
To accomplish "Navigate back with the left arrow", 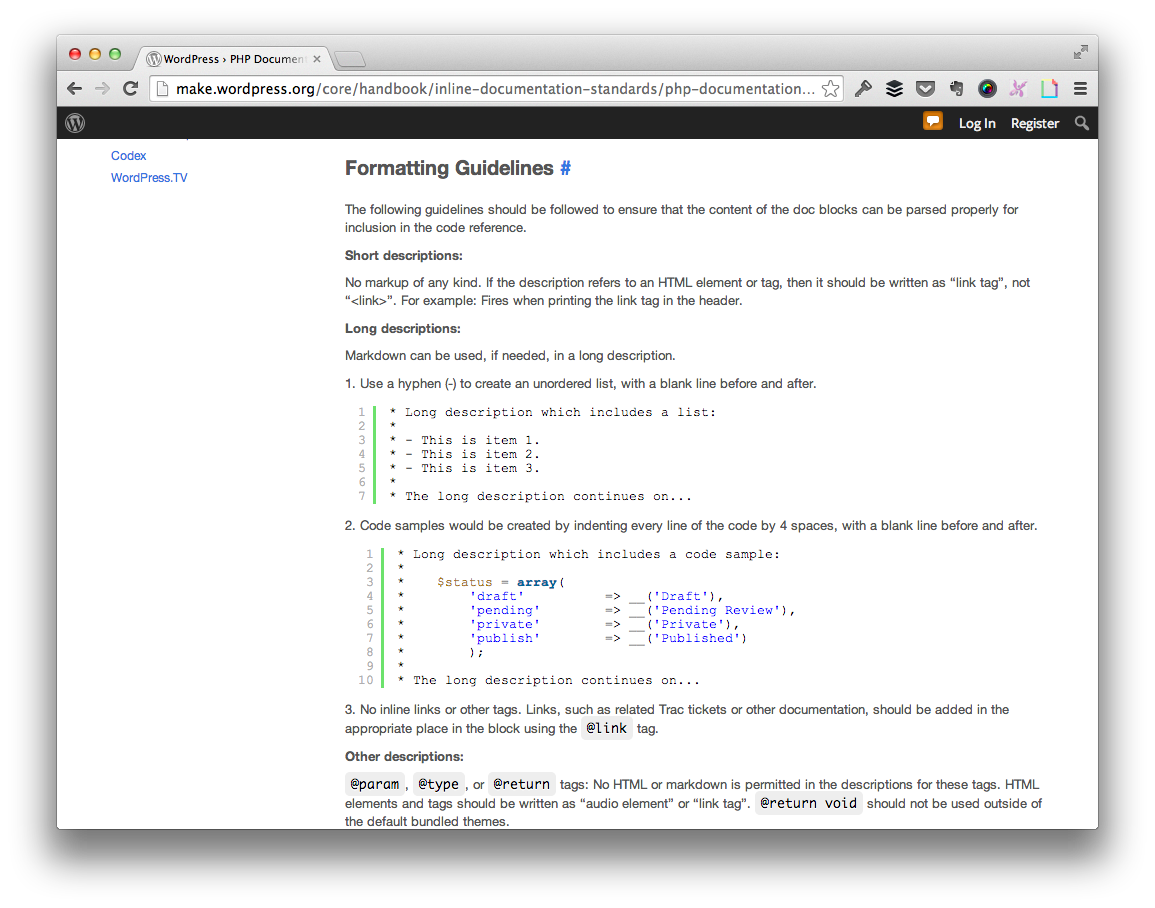I will point(74,88).
